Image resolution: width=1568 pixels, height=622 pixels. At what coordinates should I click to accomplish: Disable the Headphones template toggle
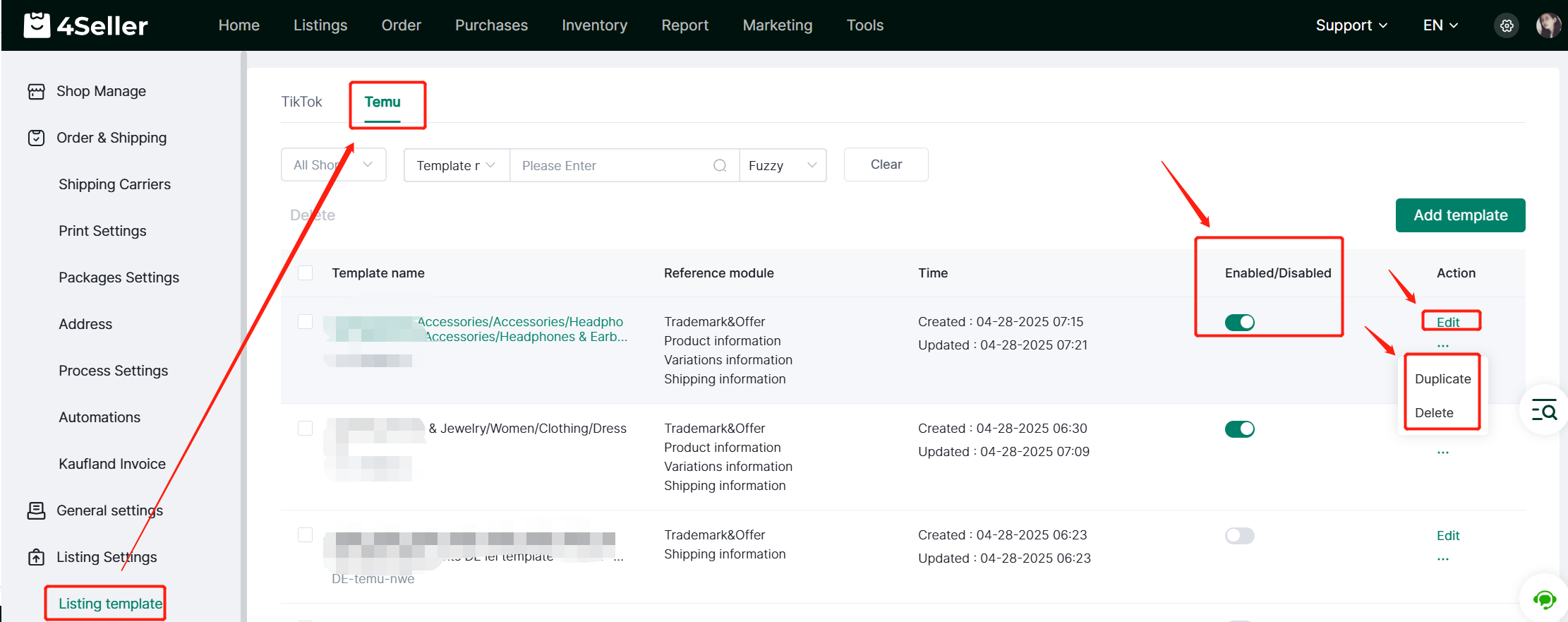coord(1239,323)
